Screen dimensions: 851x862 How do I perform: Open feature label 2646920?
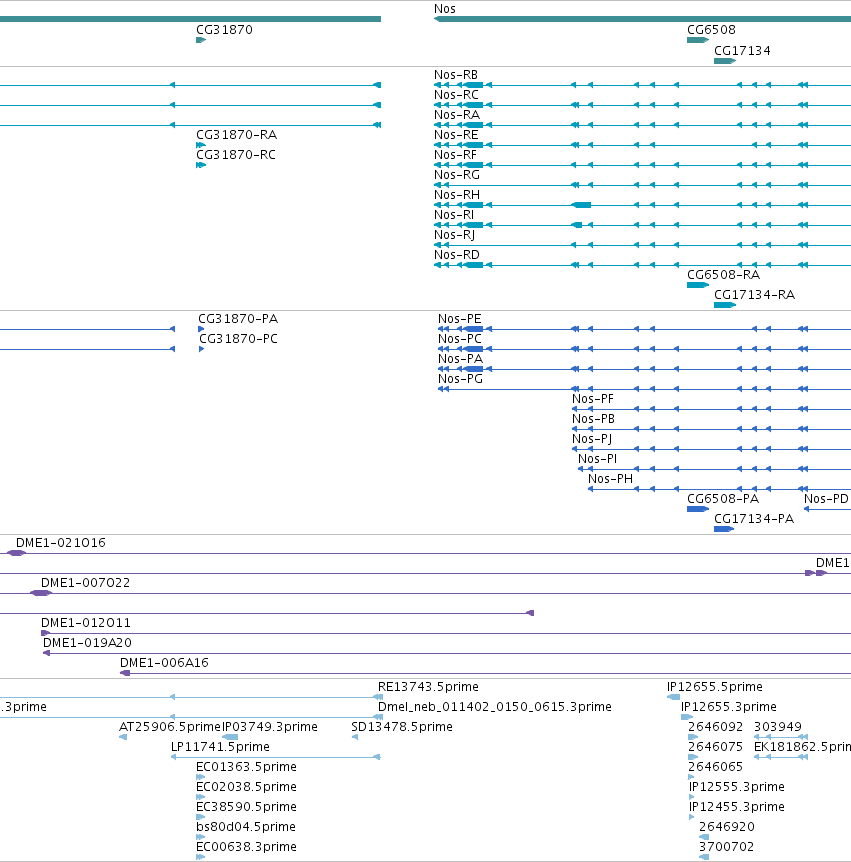coord(727,826)
